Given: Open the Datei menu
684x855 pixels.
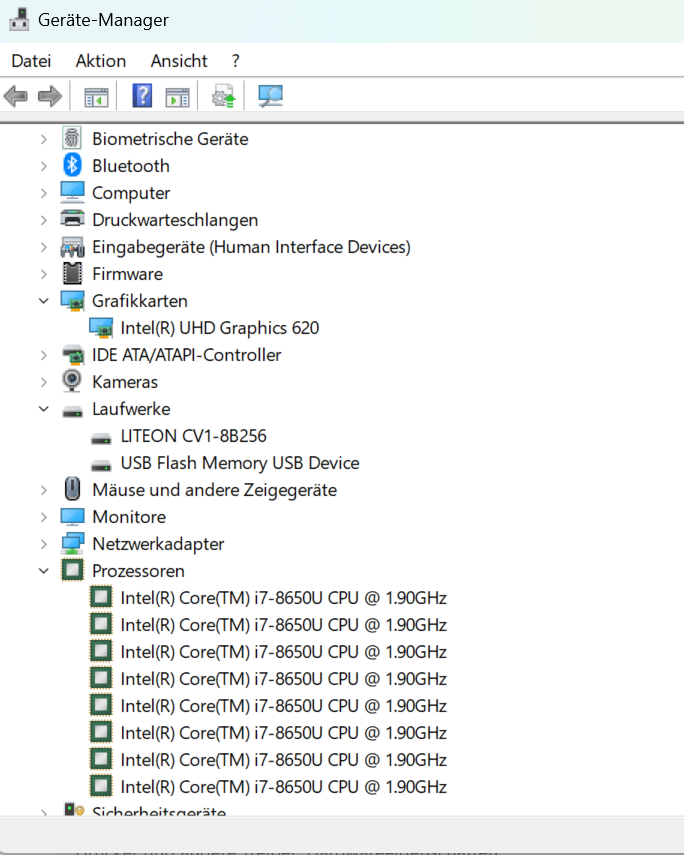Looking at the screenshot, I should click(31, 61).
